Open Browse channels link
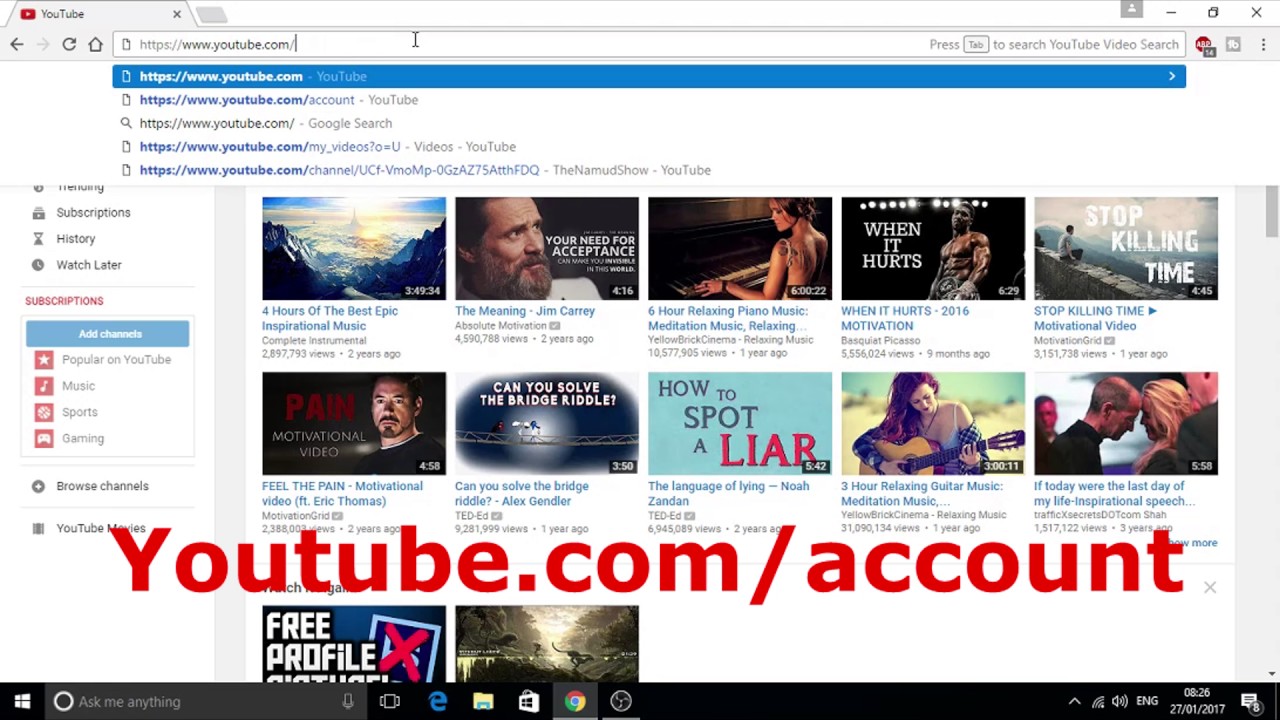The image size is (1280, 720). pos(102,486)
